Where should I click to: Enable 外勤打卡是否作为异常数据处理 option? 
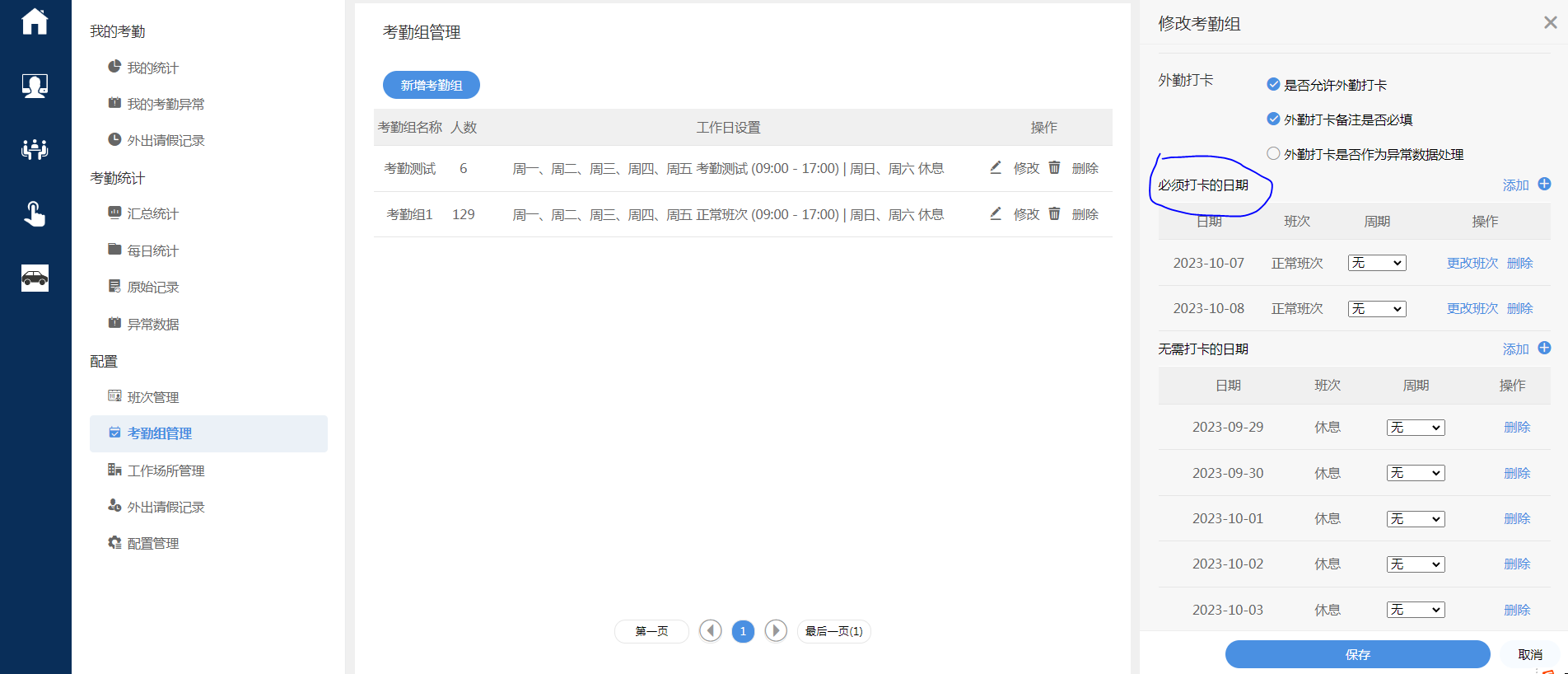pos(1273,154)
